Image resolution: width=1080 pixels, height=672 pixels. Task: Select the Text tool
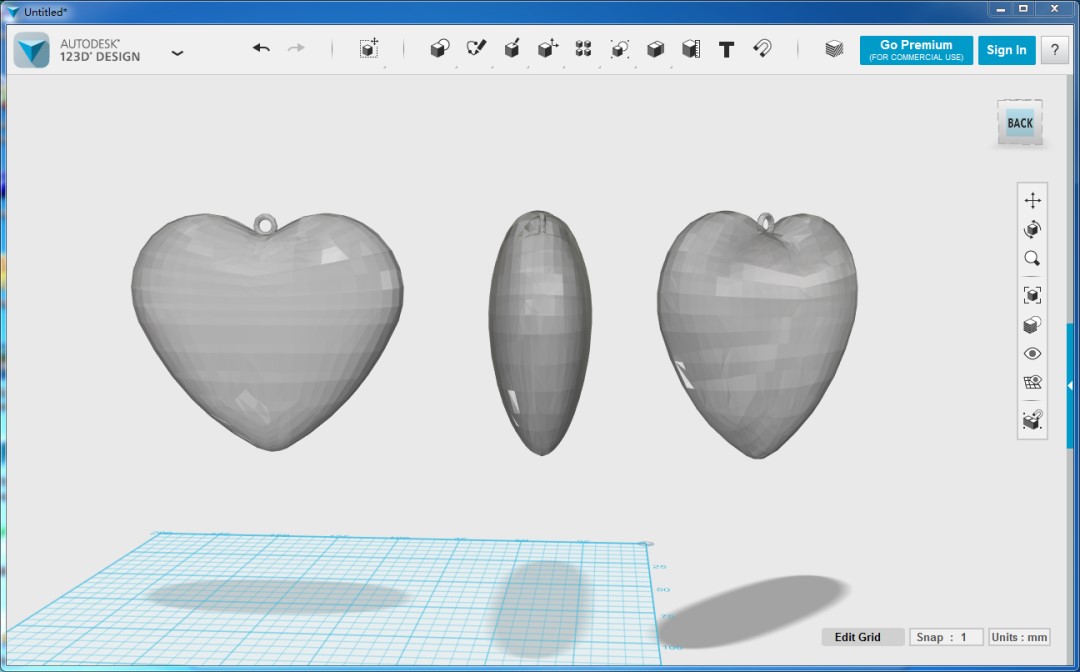point(726,49)
